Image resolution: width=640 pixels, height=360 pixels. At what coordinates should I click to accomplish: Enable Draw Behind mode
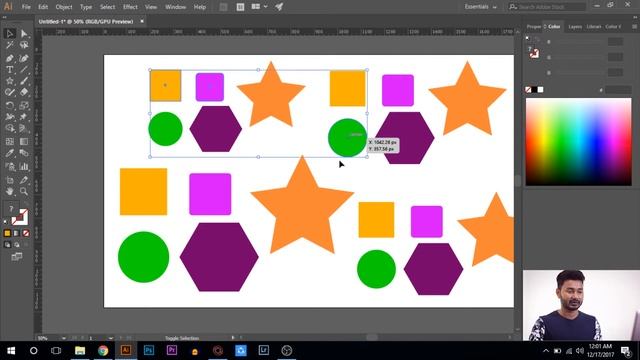tap(16, 245)
